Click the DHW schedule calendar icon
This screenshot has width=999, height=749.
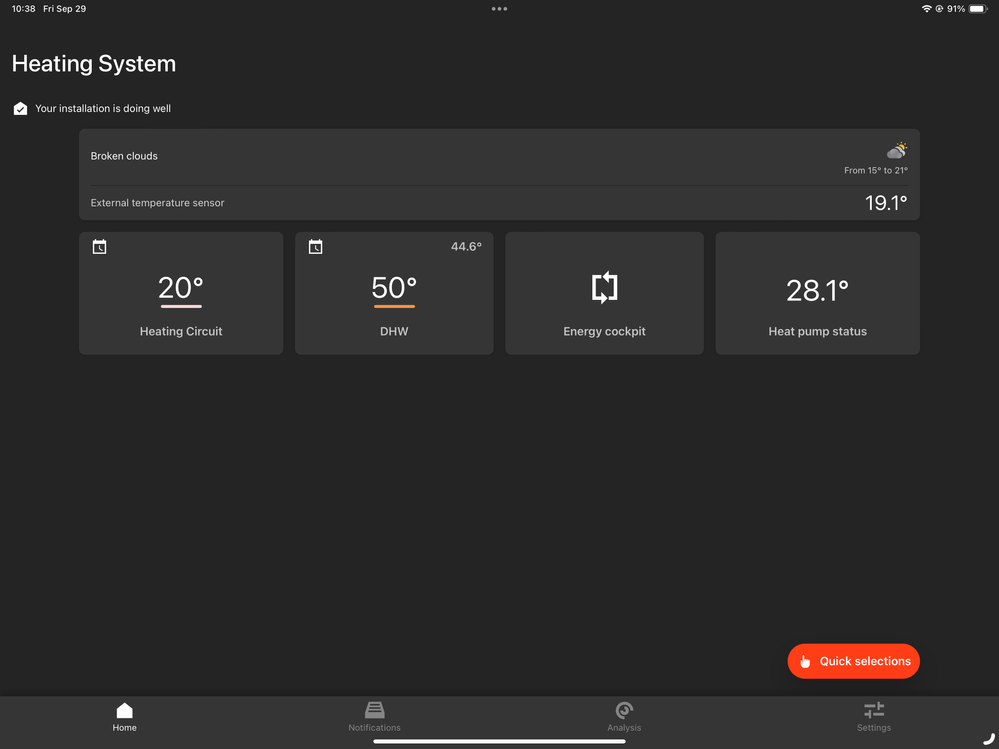point(315,247)
